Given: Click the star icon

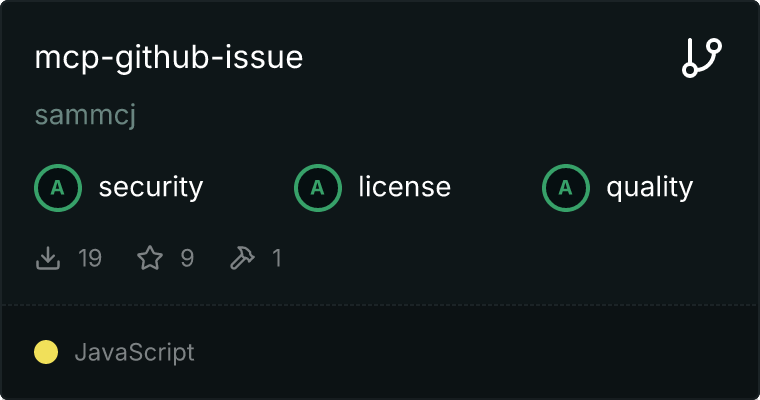Looking at the screenshot, I should 150,258.
